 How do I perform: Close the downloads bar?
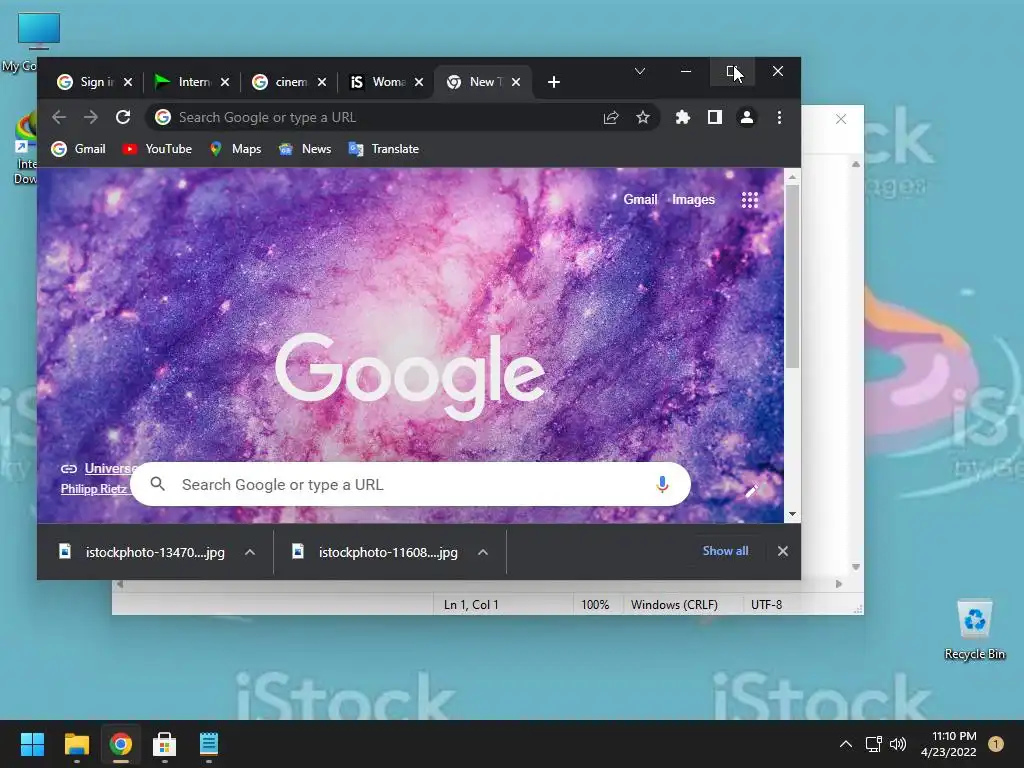pyautogui.click(x=782, y=551)
